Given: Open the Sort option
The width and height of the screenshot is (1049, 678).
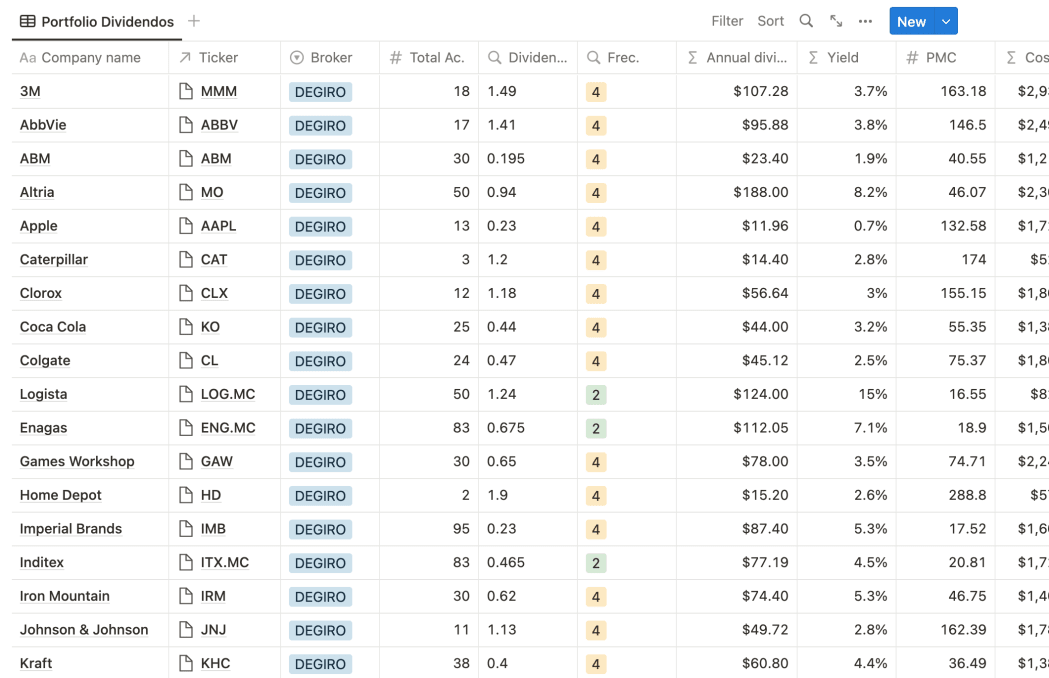Looking at the screenshot, I should pos(771,21).
